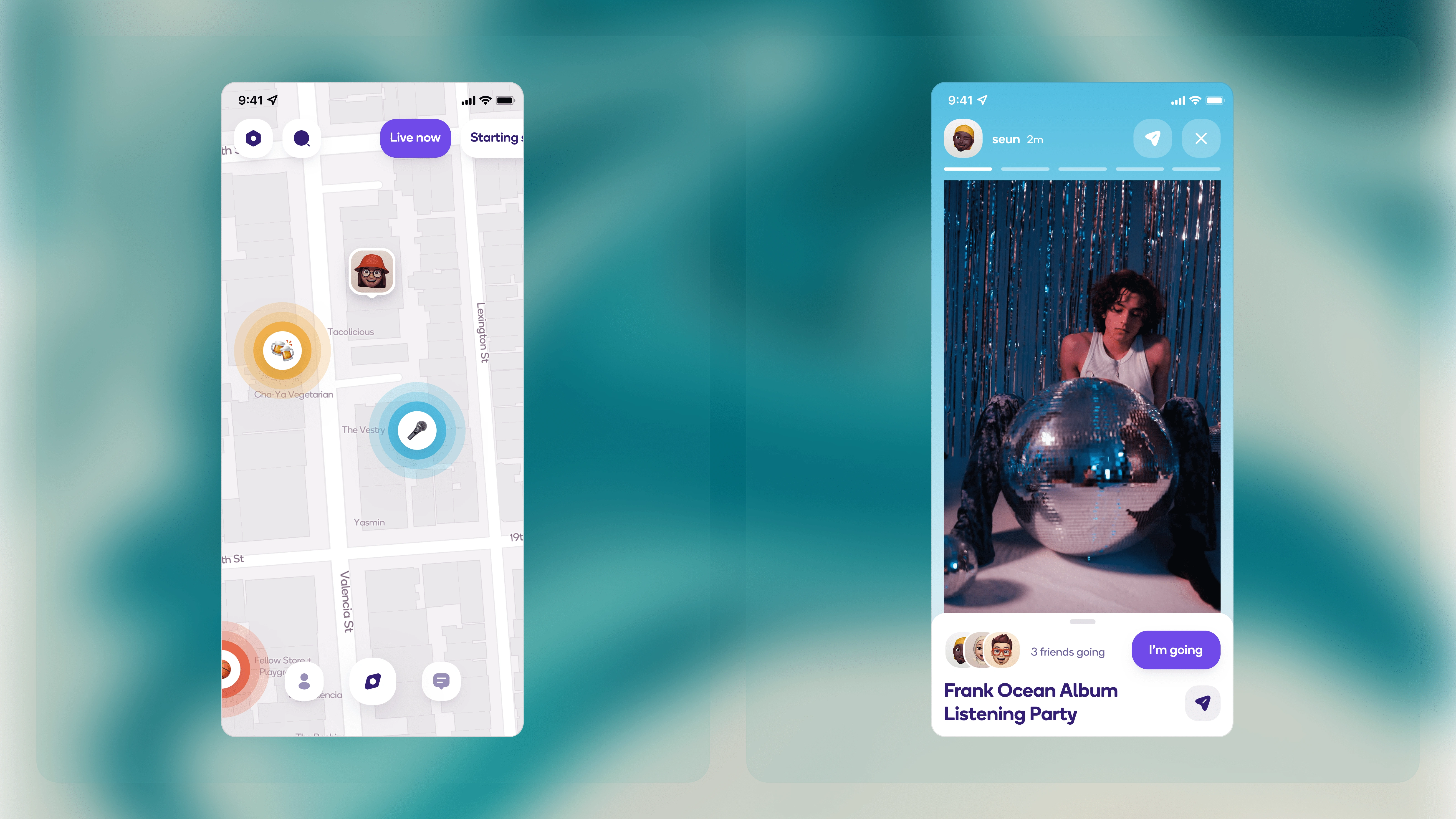Click 'Live now' filter tab on map
This screenshot has height=819, width=1456.
point(414,137)
